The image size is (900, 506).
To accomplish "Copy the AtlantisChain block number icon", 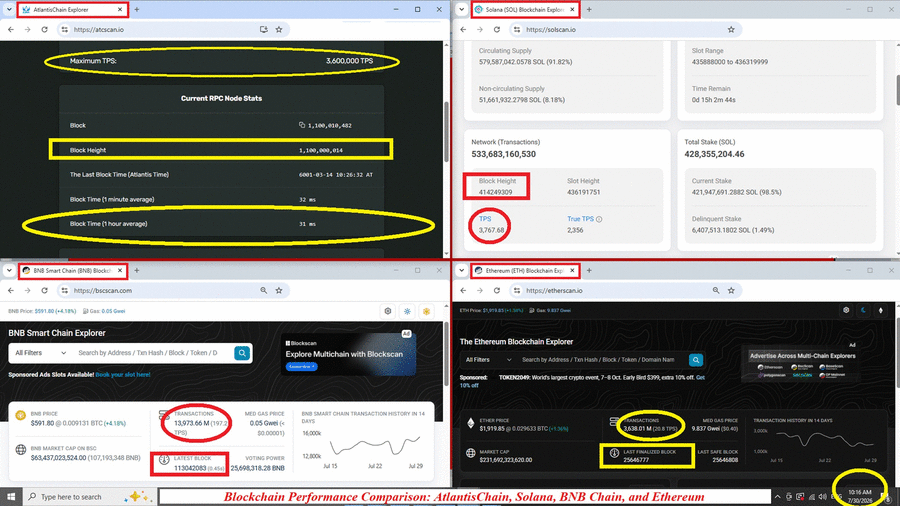I will coord(302,125).
